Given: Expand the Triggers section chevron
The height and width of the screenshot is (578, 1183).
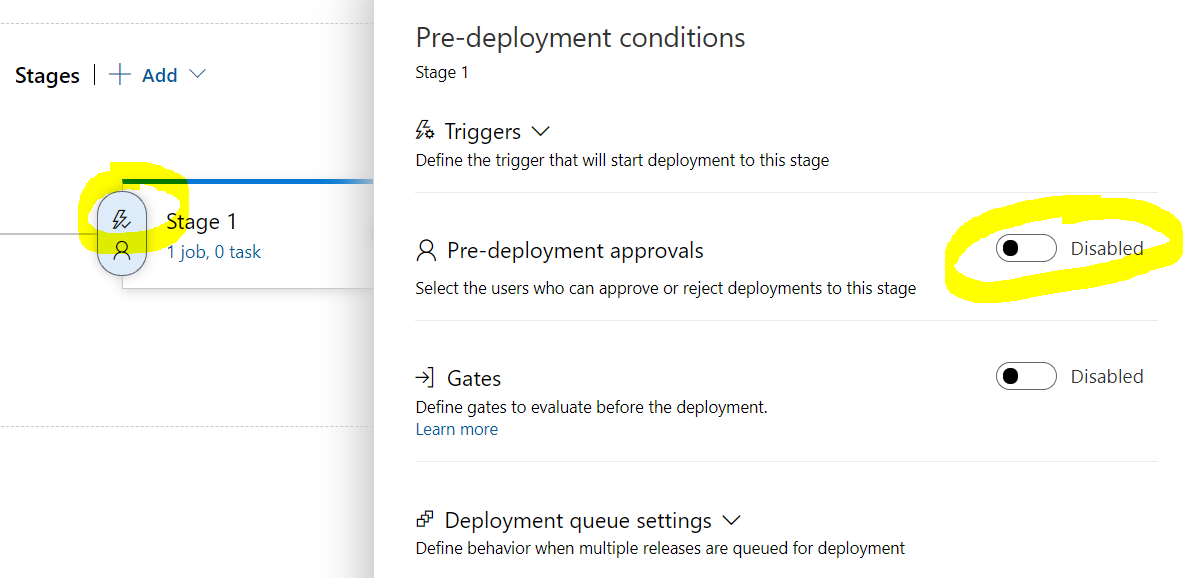Looking at the screenshot, I should point(540,130).
